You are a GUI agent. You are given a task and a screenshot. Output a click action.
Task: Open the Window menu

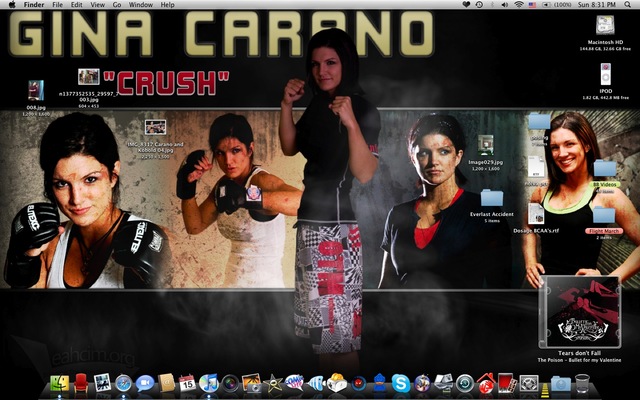pyautogui.click(x=140, y=5)
